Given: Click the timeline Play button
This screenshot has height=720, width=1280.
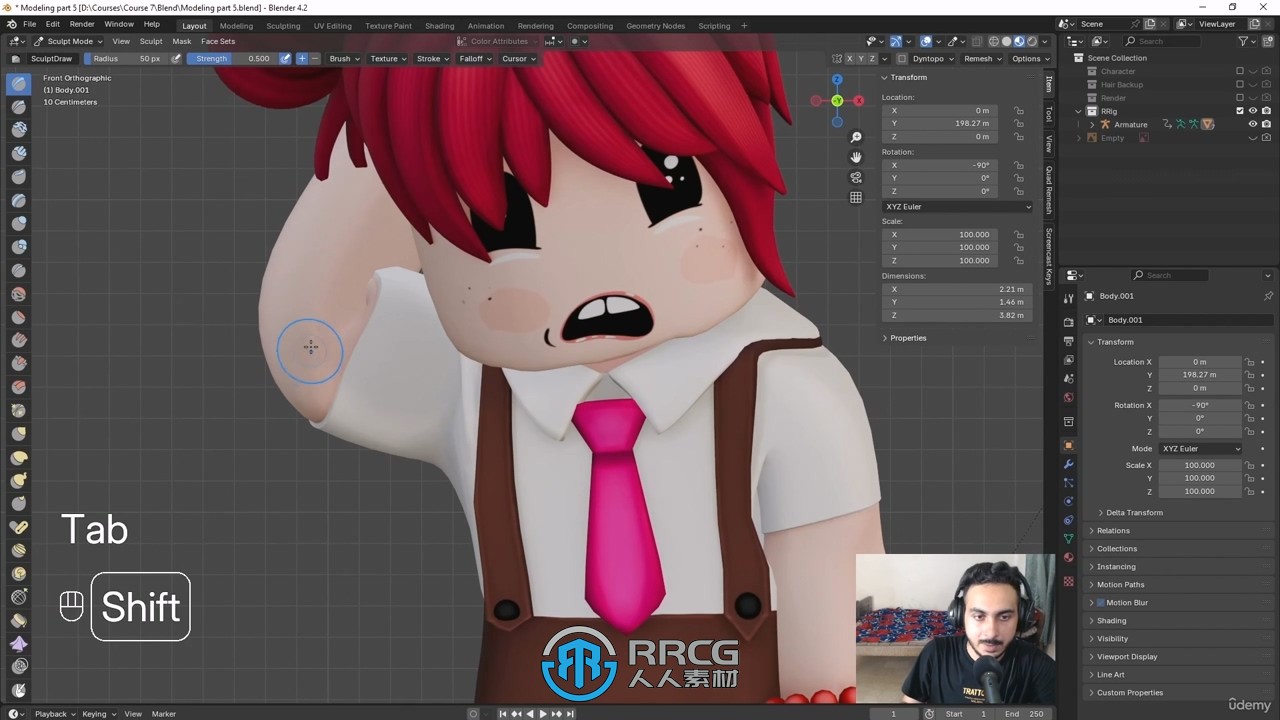Looking at the screenshot, I should (543, 713).
